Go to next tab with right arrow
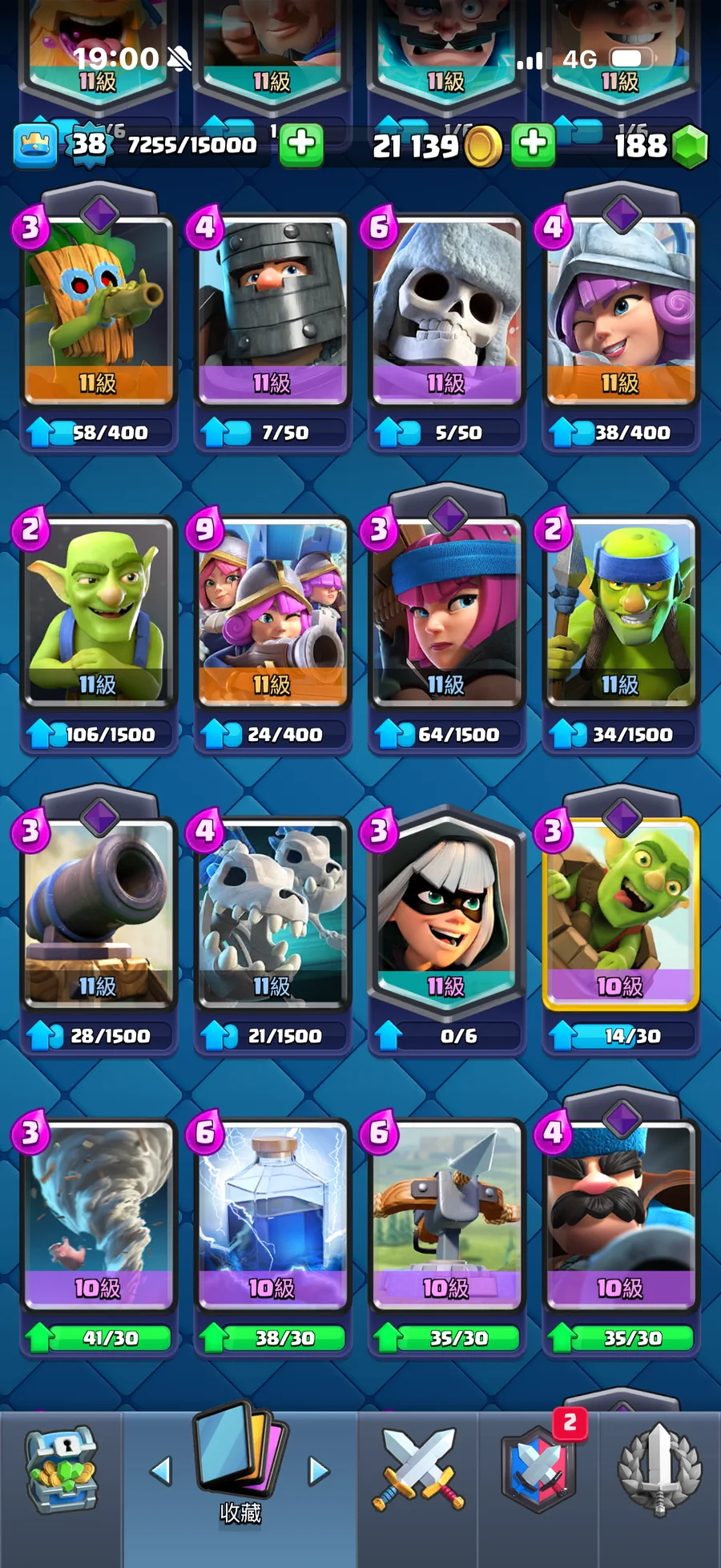 click(x=319, y=1471)
